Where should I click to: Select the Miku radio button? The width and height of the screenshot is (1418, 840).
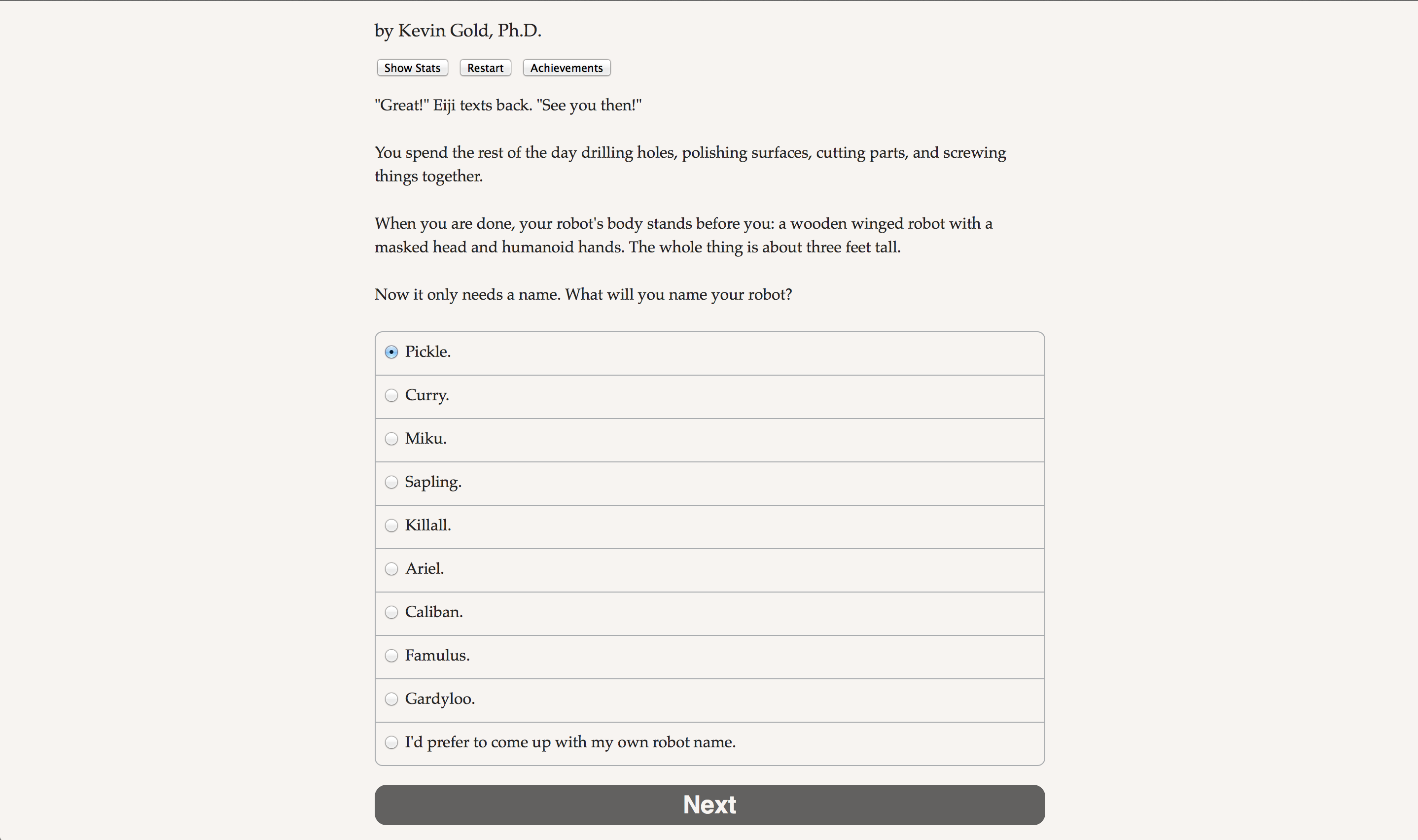pyautogui.click(x=391, y=439)
